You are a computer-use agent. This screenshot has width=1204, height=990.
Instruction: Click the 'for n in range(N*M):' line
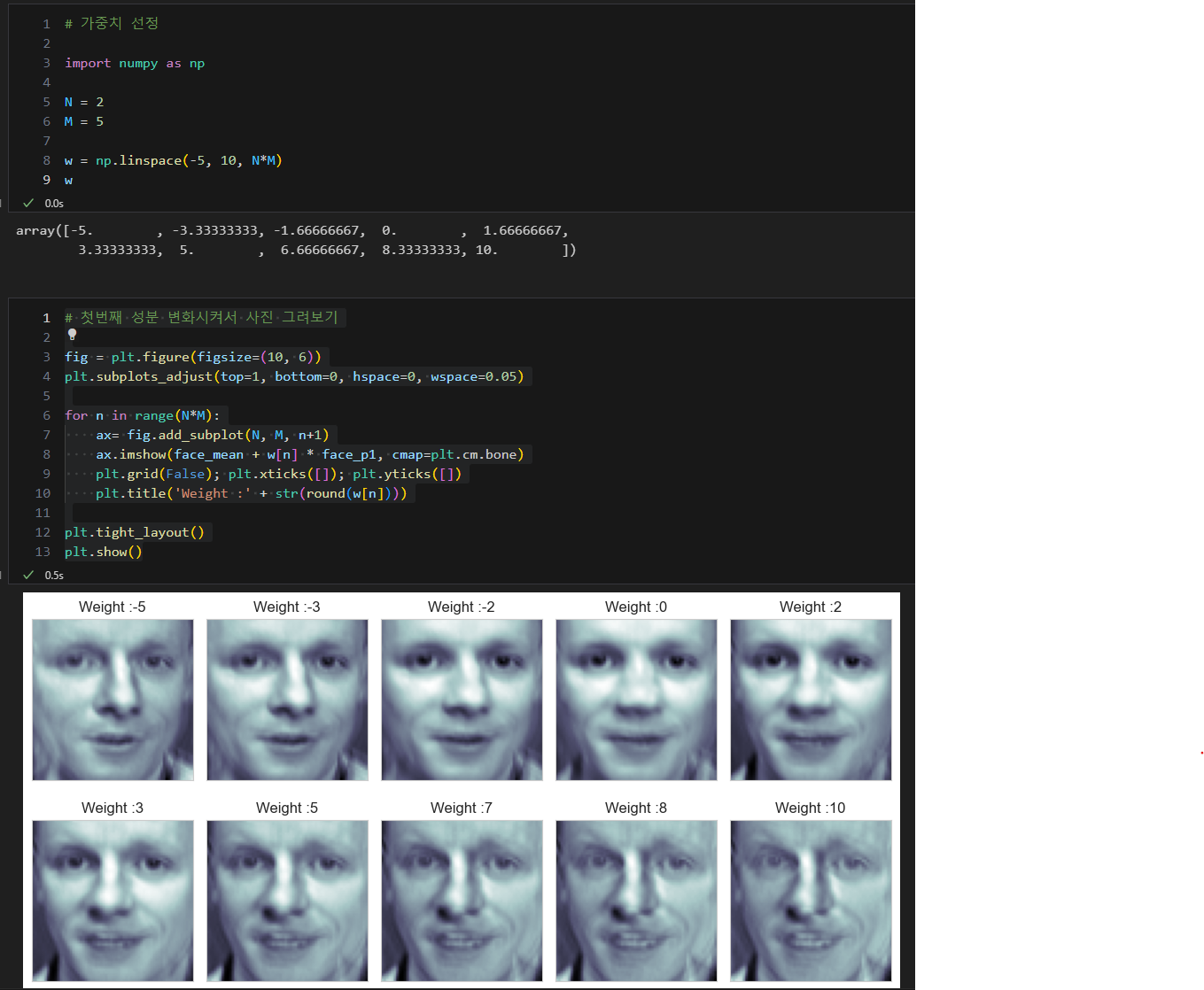[x=142, y=415]
